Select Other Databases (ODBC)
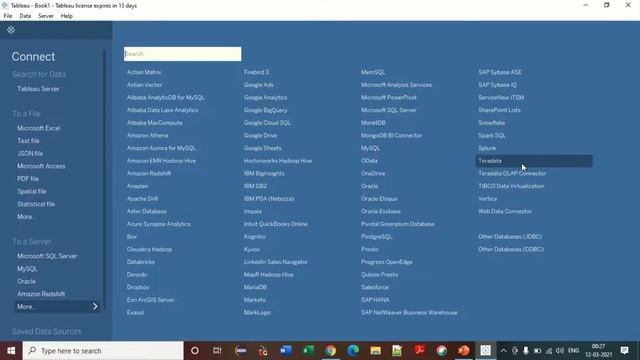 (x=511, y=249)
